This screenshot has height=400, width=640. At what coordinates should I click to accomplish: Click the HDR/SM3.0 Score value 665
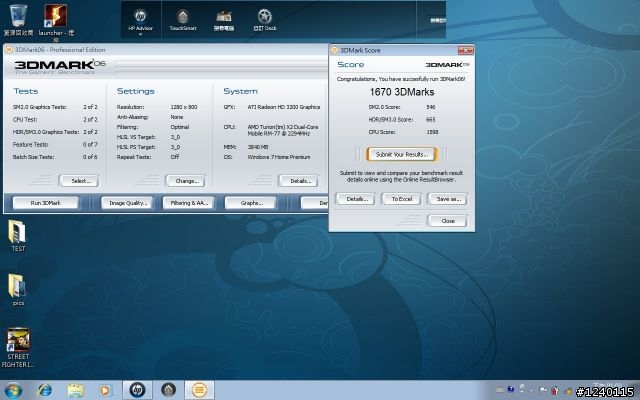pyautogui.click(x=431, y=120)
